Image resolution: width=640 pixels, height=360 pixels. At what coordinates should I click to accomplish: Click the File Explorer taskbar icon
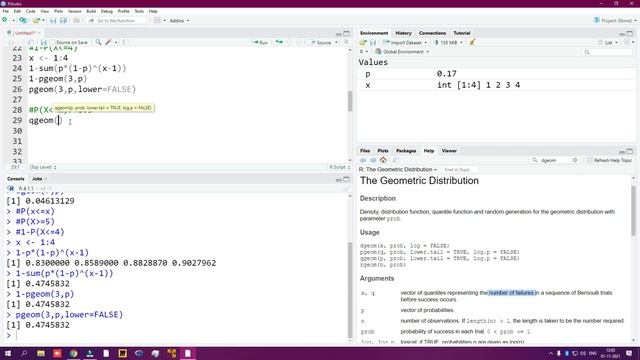tap(41, 353)
